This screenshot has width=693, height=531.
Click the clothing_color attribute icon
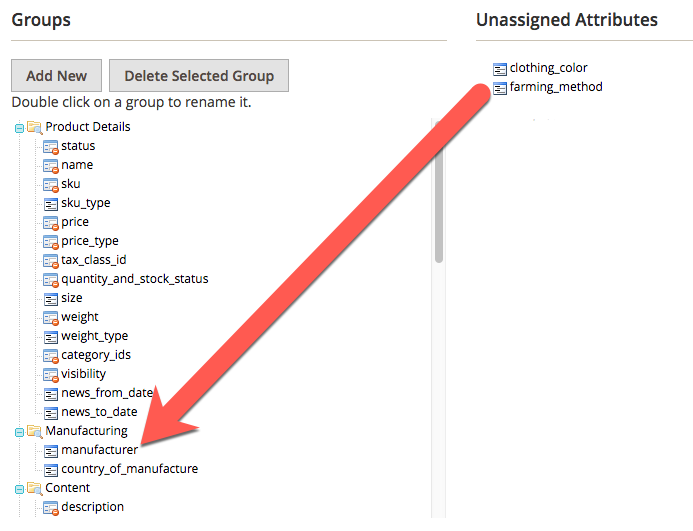(x=500, y=68)
